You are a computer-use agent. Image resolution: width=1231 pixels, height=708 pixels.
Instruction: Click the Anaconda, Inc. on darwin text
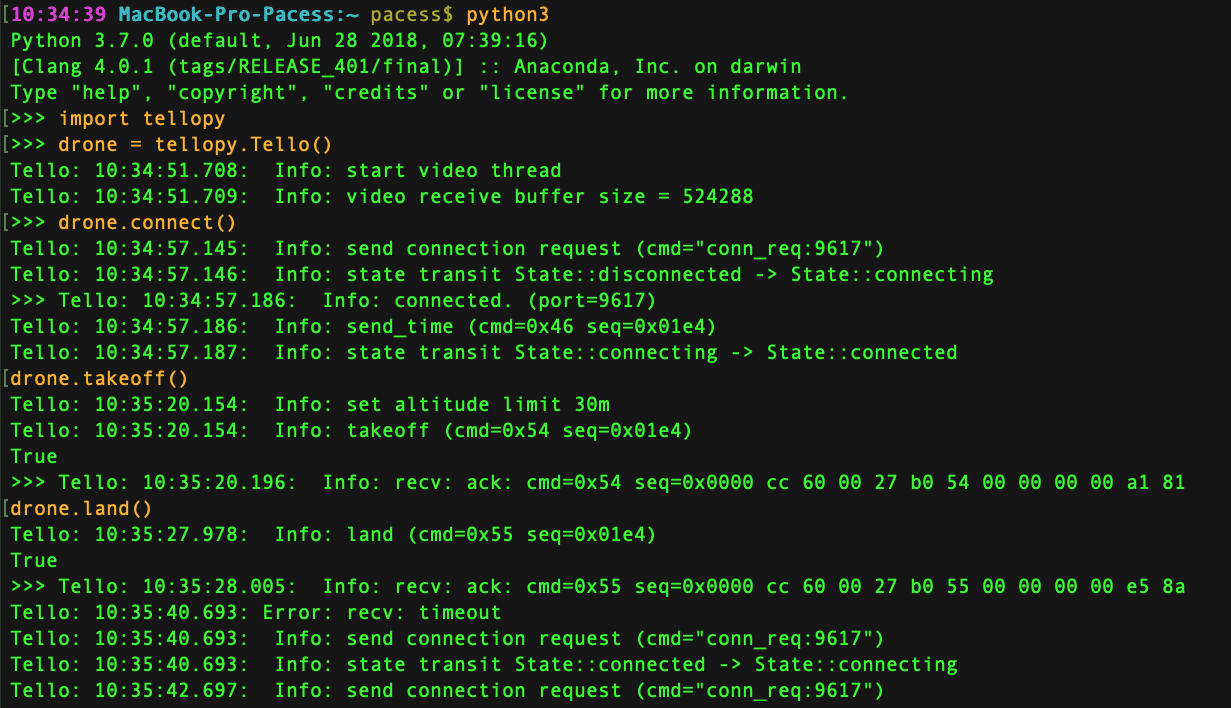coord(658,67)
